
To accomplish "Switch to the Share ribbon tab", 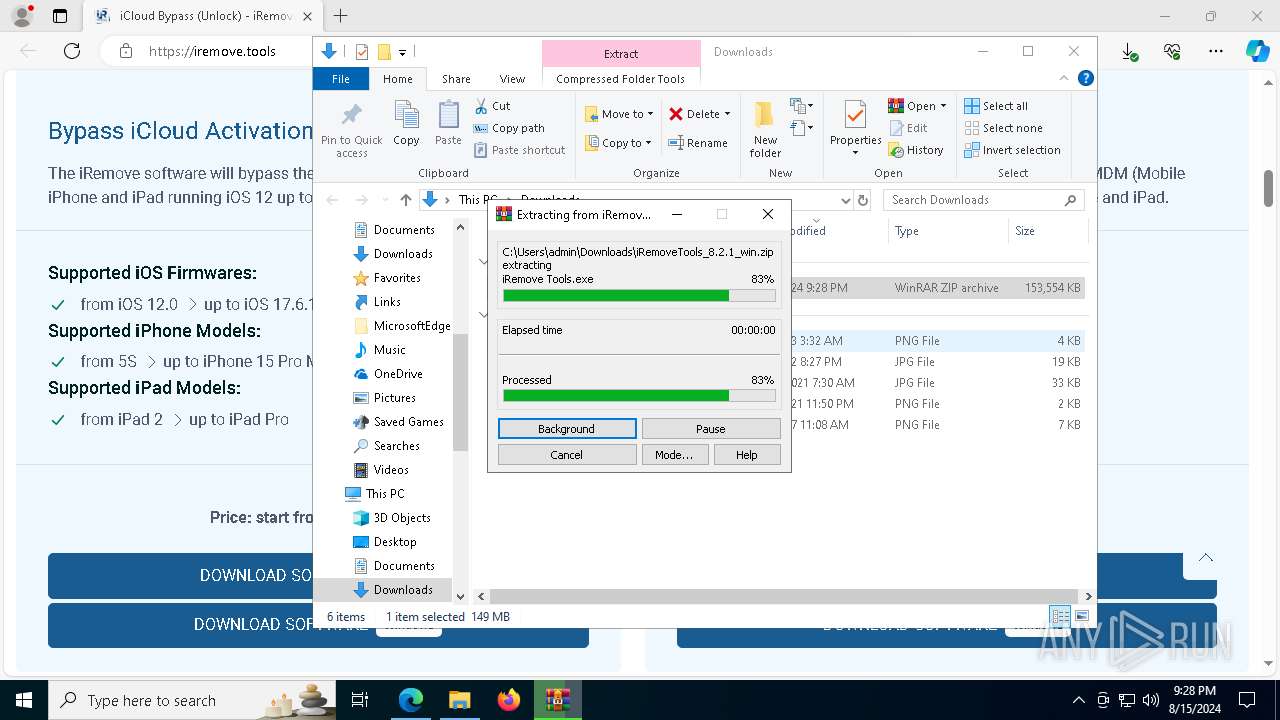I will pos(456,79).
